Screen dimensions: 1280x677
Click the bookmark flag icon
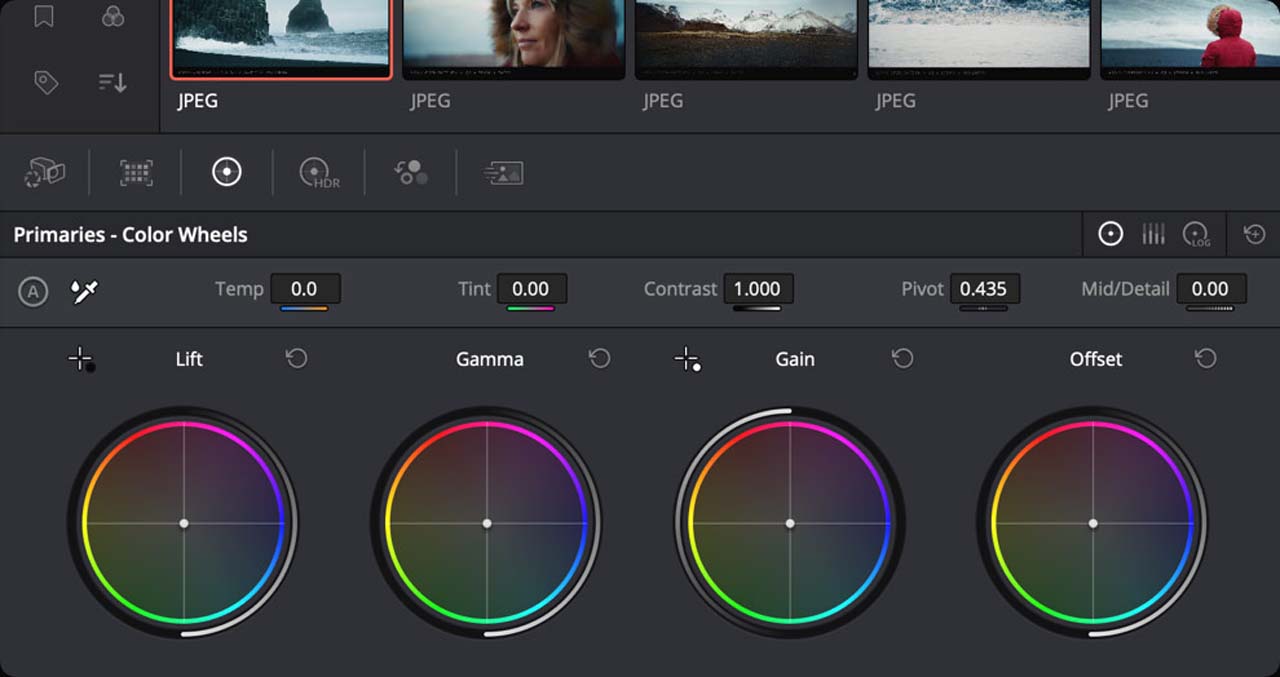pyautogui.click(x=44, y=17)
